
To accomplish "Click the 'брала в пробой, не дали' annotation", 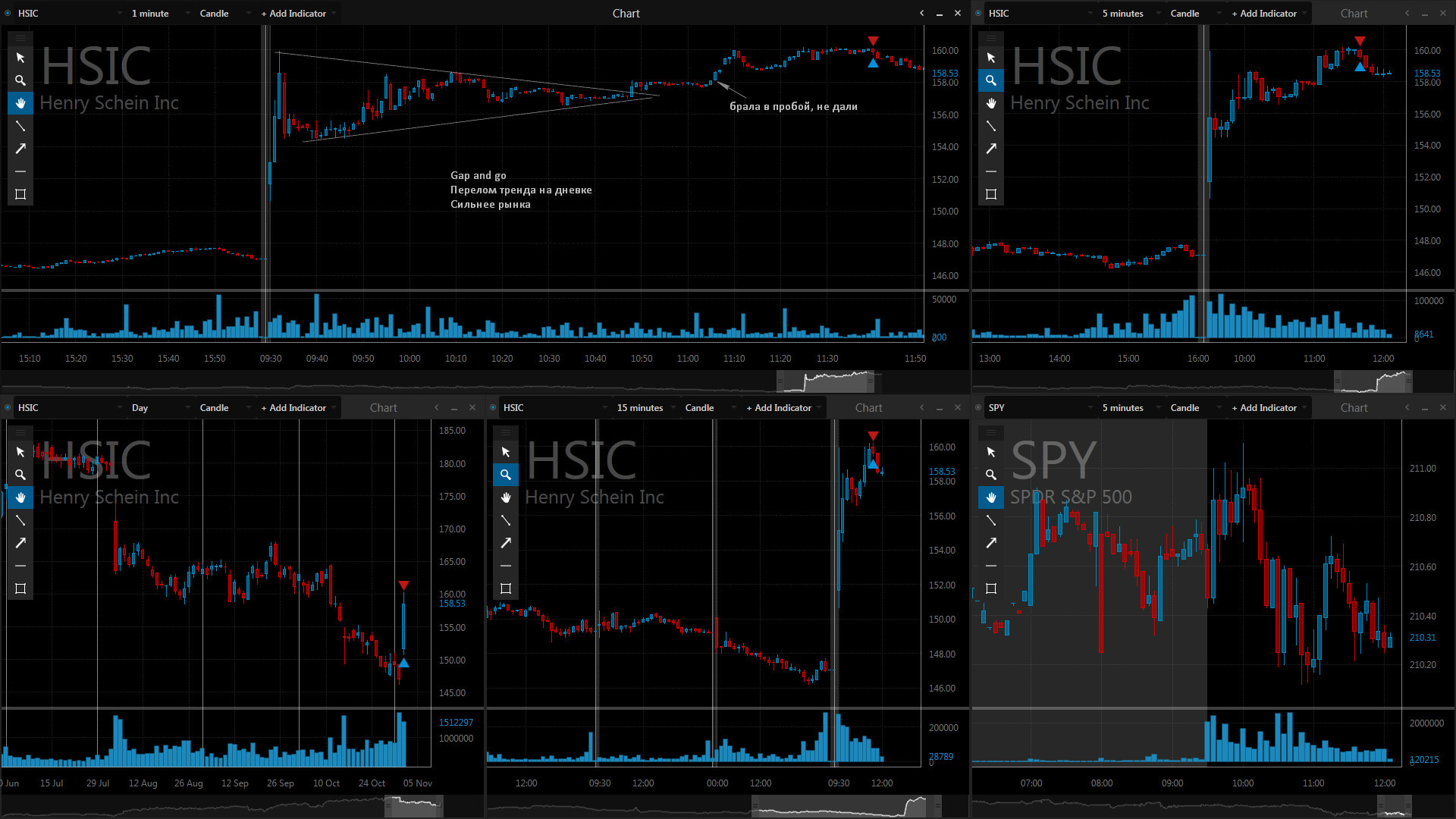I will tap(793, 107).
